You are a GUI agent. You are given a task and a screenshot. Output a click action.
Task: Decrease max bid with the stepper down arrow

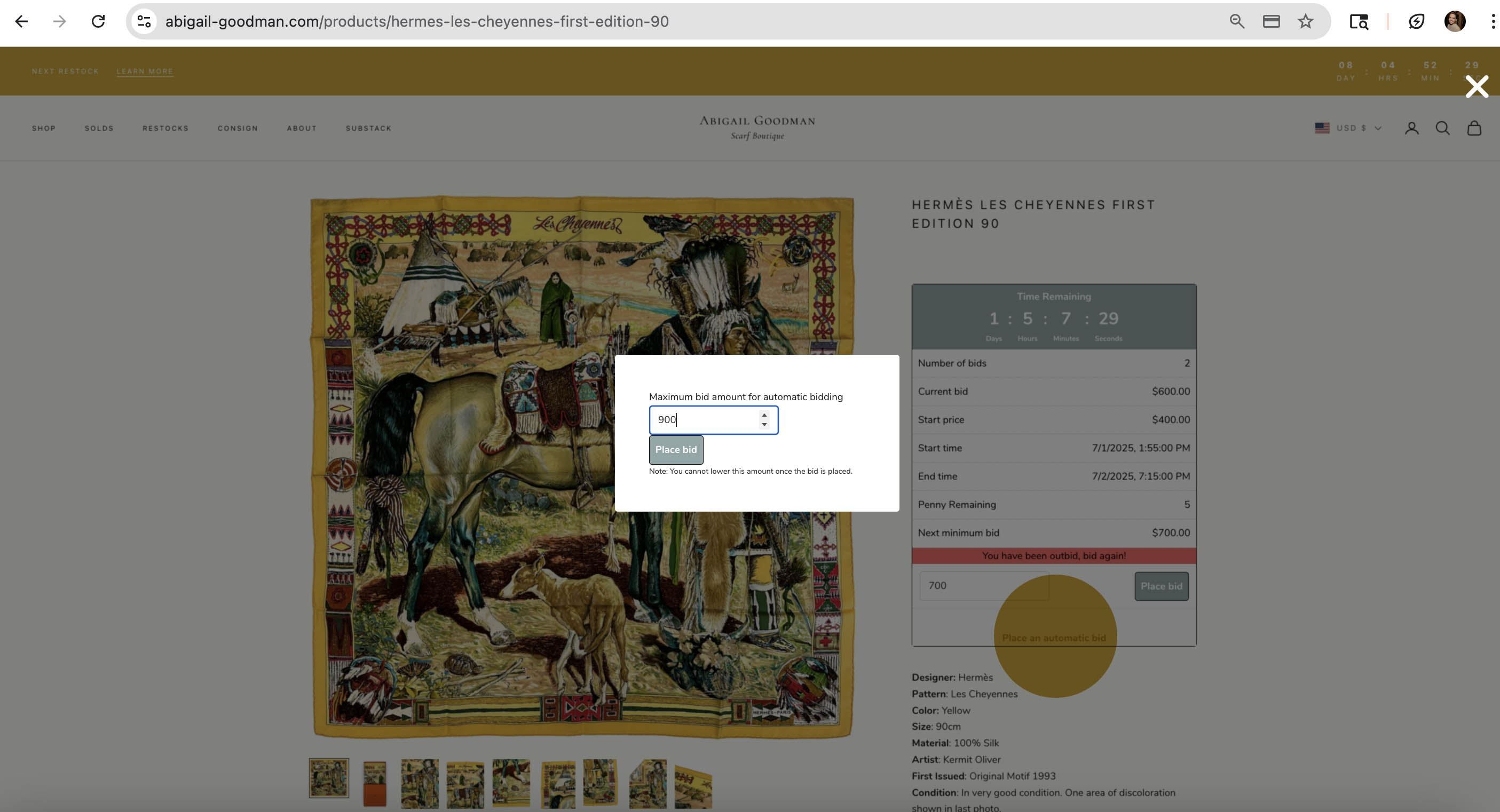click(x=764, y=425)
